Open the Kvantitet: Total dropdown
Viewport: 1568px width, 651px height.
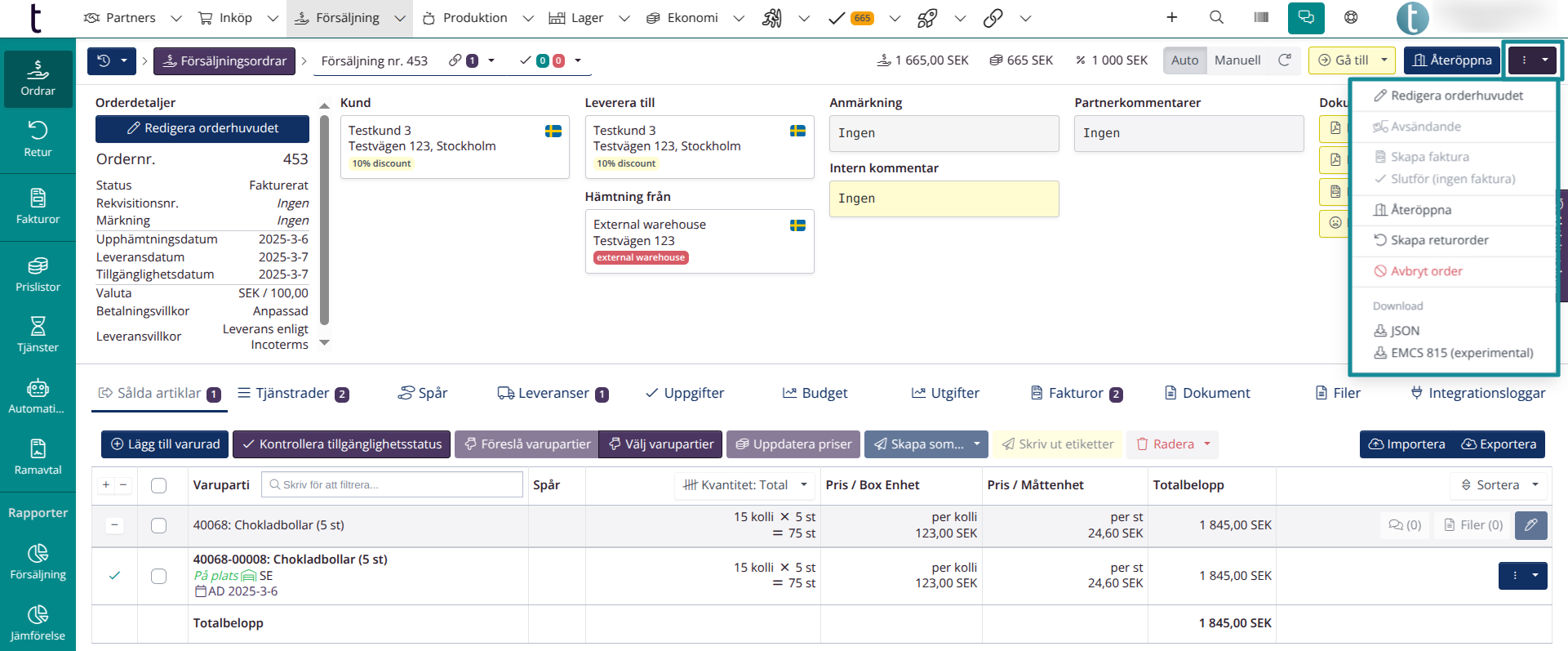click(745, 485)
